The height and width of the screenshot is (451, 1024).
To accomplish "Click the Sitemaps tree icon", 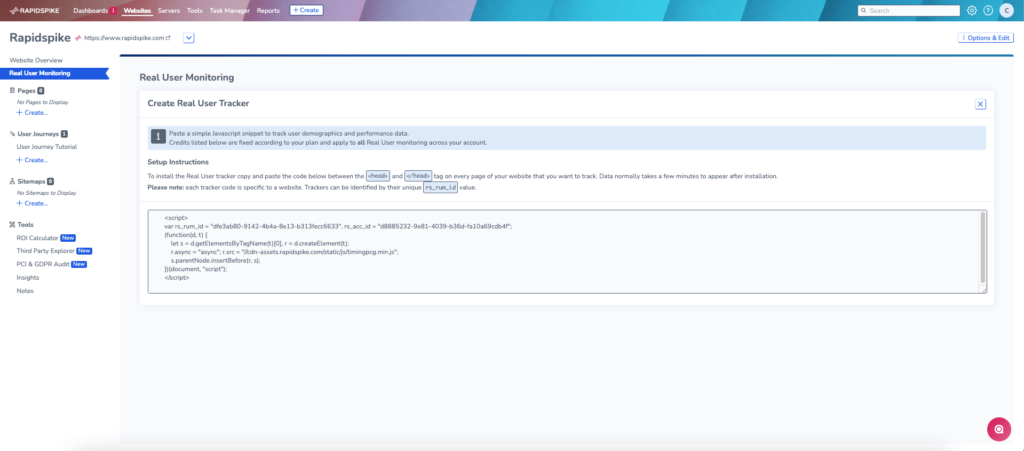I will (x=12, y=181).
